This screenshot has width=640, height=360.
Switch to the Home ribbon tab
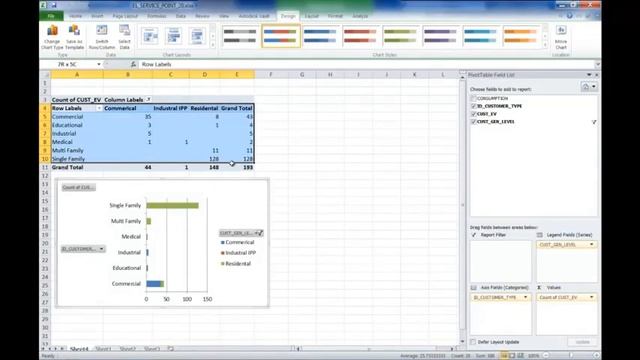coord(76,16)
